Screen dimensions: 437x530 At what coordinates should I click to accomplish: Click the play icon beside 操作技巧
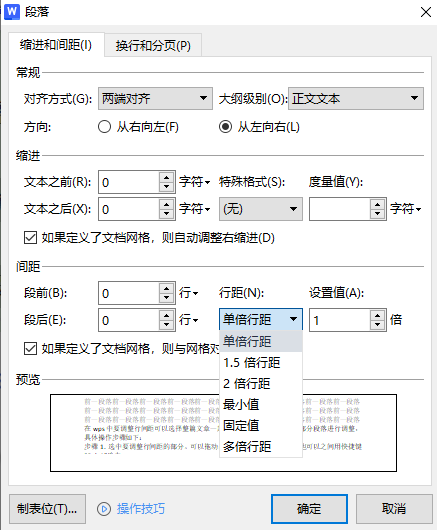coord(104,509)
